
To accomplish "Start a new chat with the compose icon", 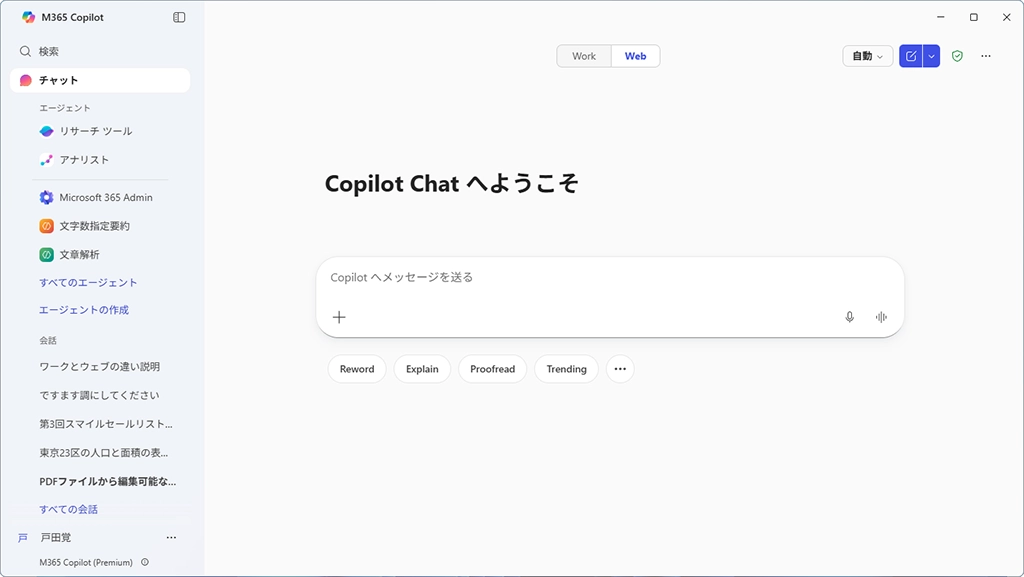I will pyautogui.click(x=910, y=56).
